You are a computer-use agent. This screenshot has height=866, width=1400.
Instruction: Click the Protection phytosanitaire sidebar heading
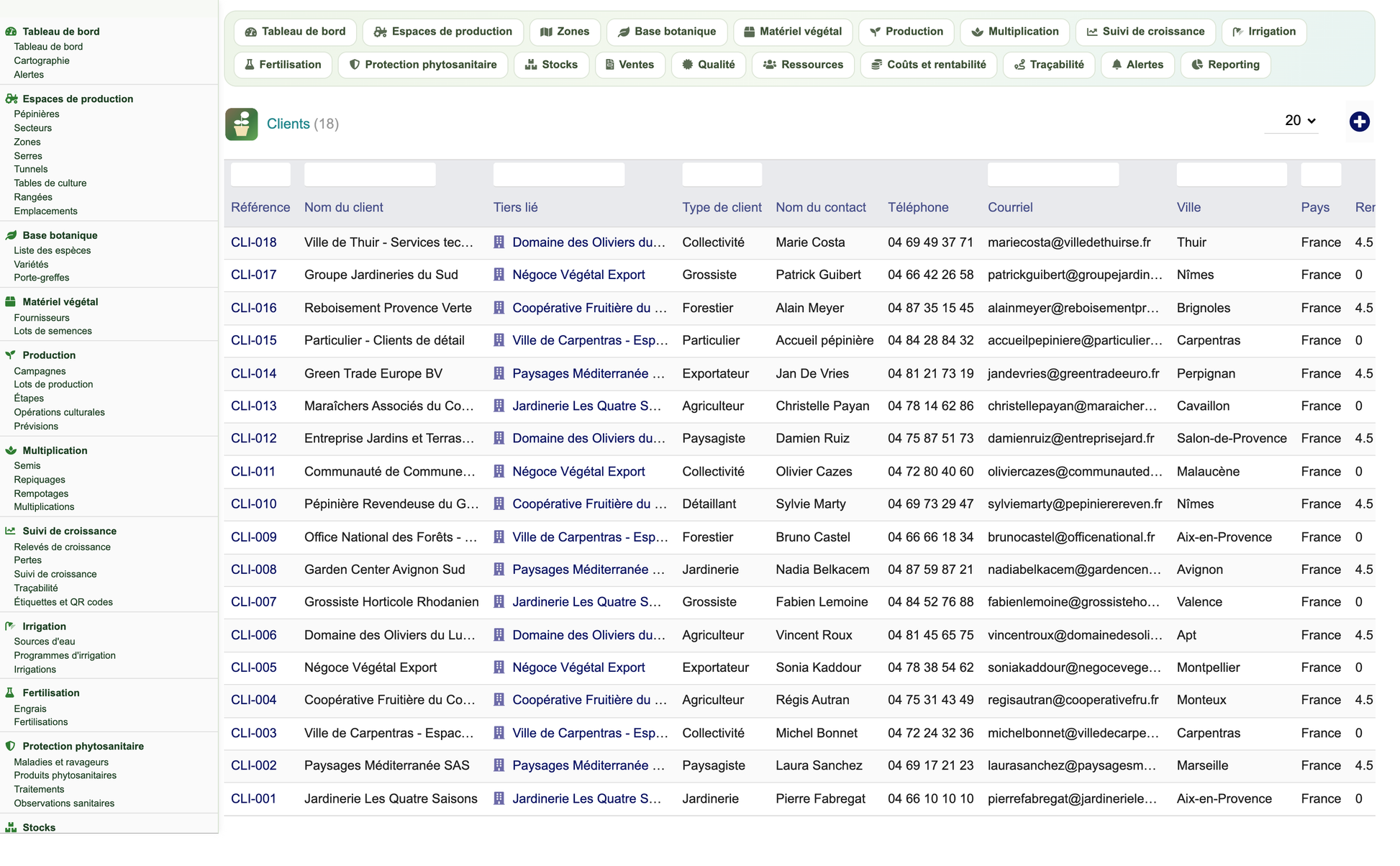click(83, 746)
